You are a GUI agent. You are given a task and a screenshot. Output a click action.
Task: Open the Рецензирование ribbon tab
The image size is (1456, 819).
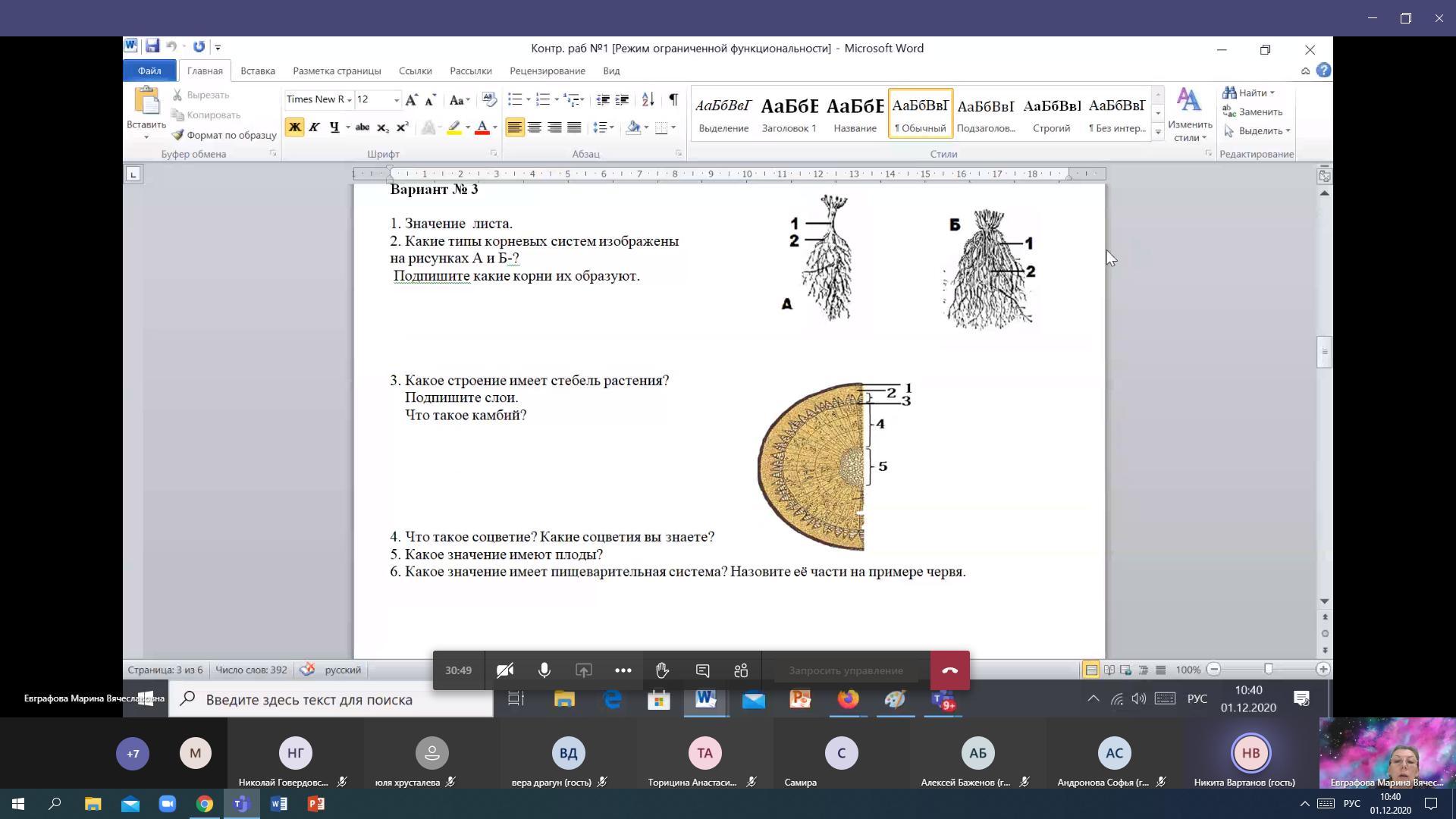click(x=547, y=71)
